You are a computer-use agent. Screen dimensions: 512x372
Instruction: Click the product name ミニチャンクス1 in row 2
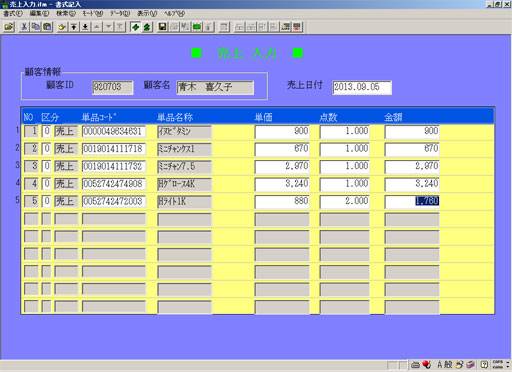coord(184,149)
